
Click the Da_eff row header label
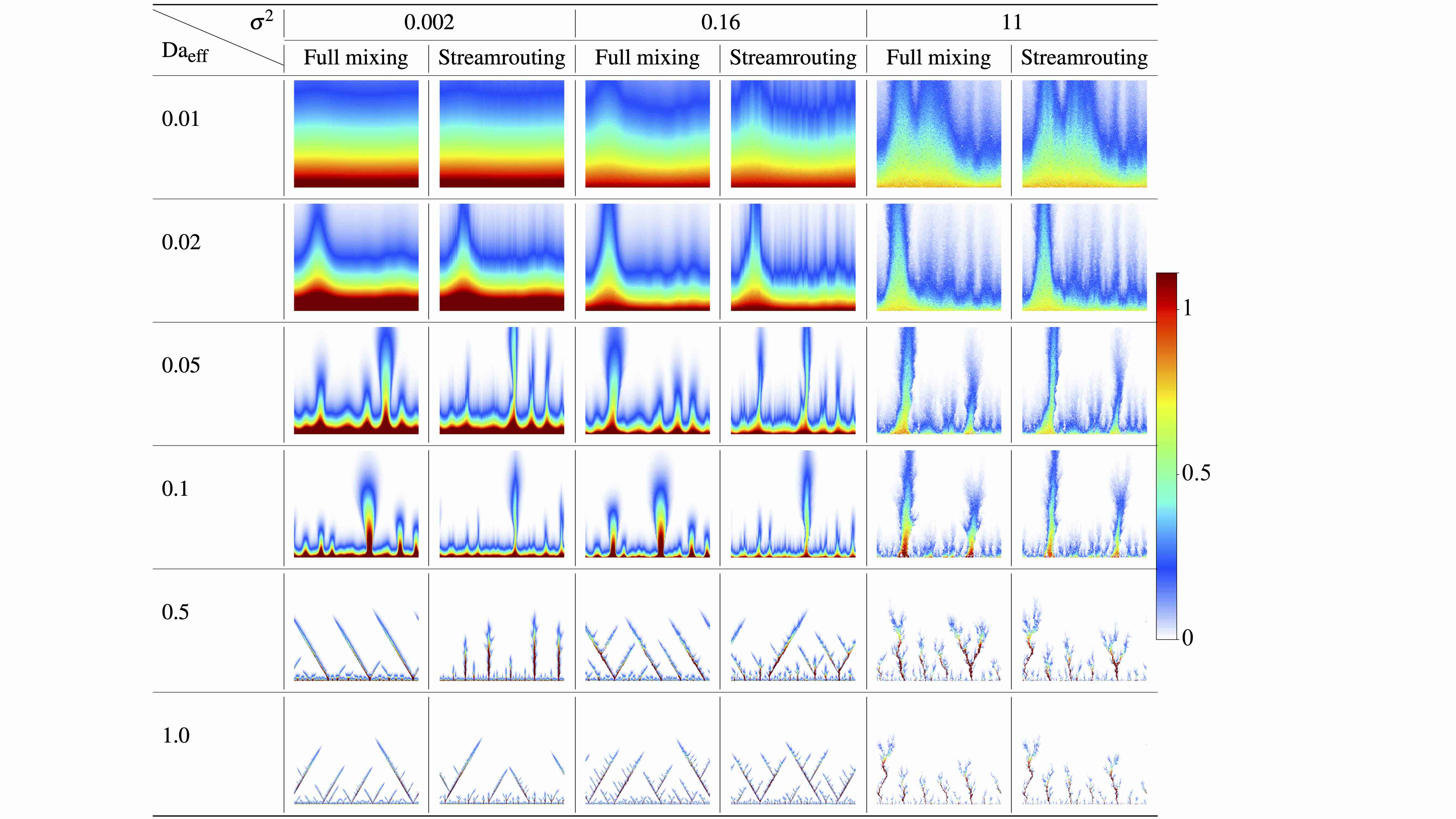tap(185, 52)
